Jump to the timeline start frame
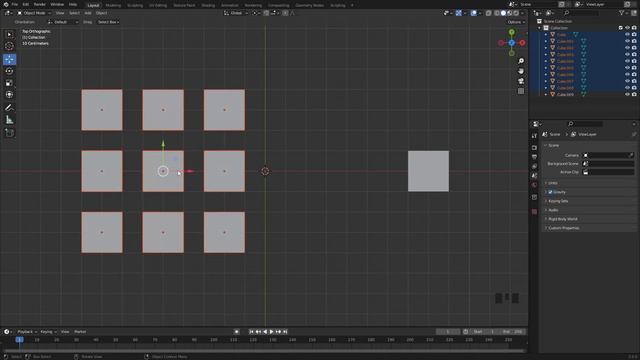Viewport: 640px width, 360px height. pyautogui.click(x=251, y=332)
